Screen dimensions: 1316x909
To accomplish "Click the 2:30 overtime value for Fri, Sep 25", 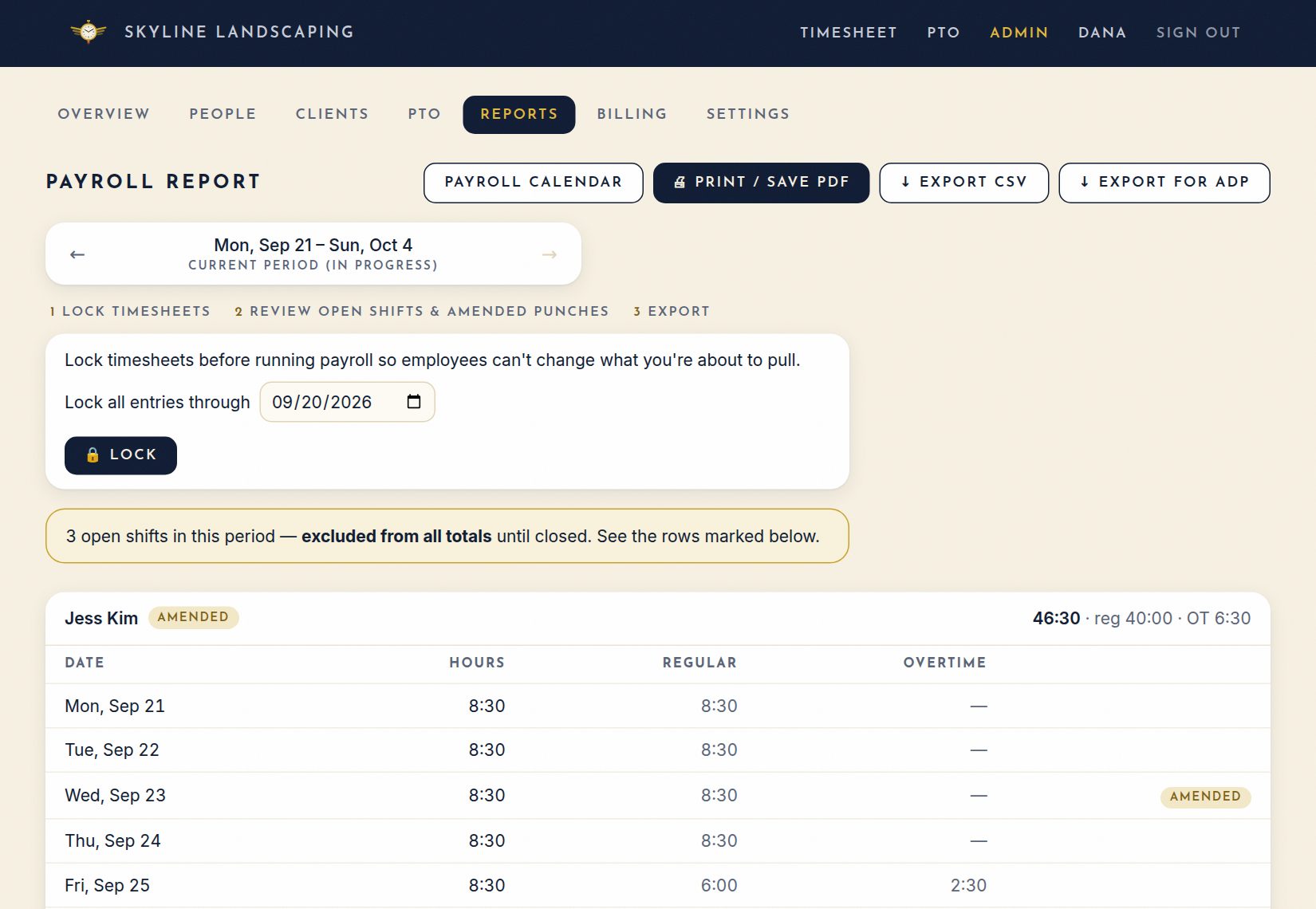I will click(968, 885).
